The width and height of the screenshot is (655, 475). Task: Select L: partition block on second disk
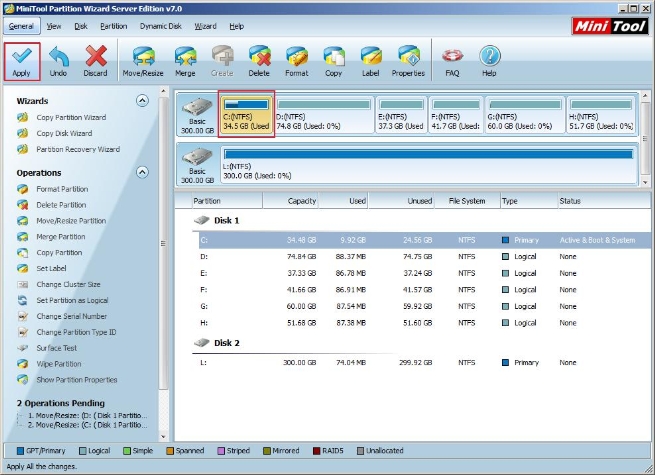click(x=429, y=164)
